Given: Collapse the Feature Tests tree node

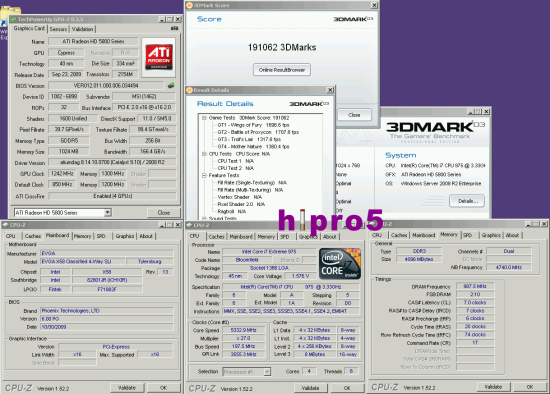Looking at the screenshot, I should pos(204,175).
